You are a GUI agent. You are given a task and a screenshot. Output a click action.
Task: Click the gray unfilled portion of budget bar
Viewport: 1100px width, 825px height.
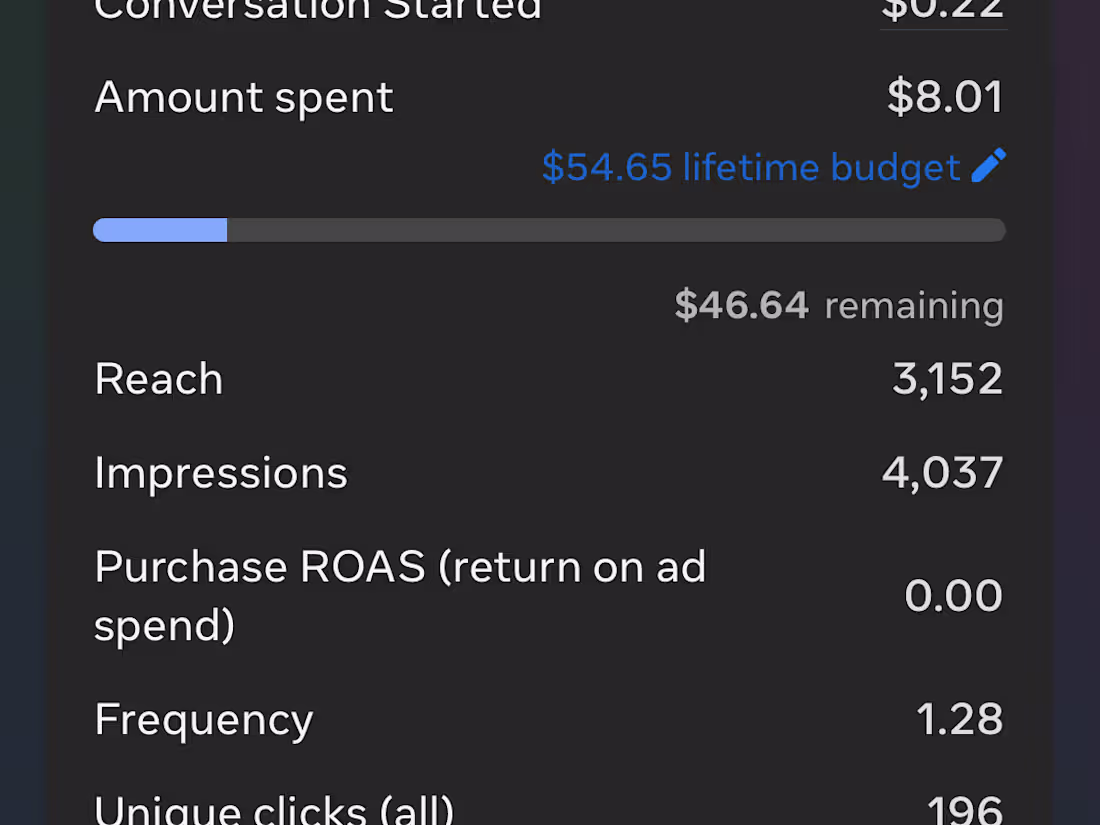pos(615,230)
